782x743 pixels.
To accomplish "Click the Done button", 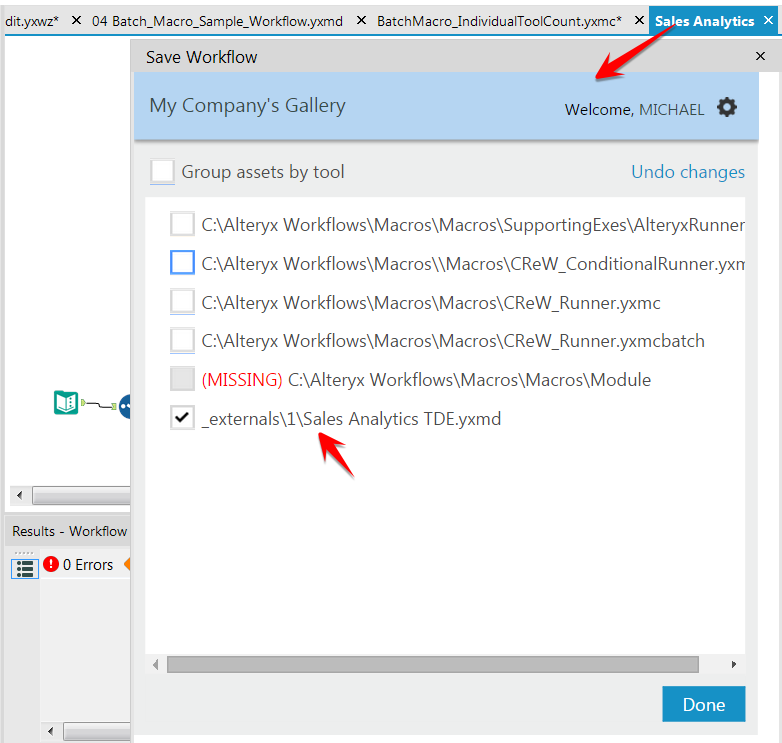I will click(x=704, y=704).
